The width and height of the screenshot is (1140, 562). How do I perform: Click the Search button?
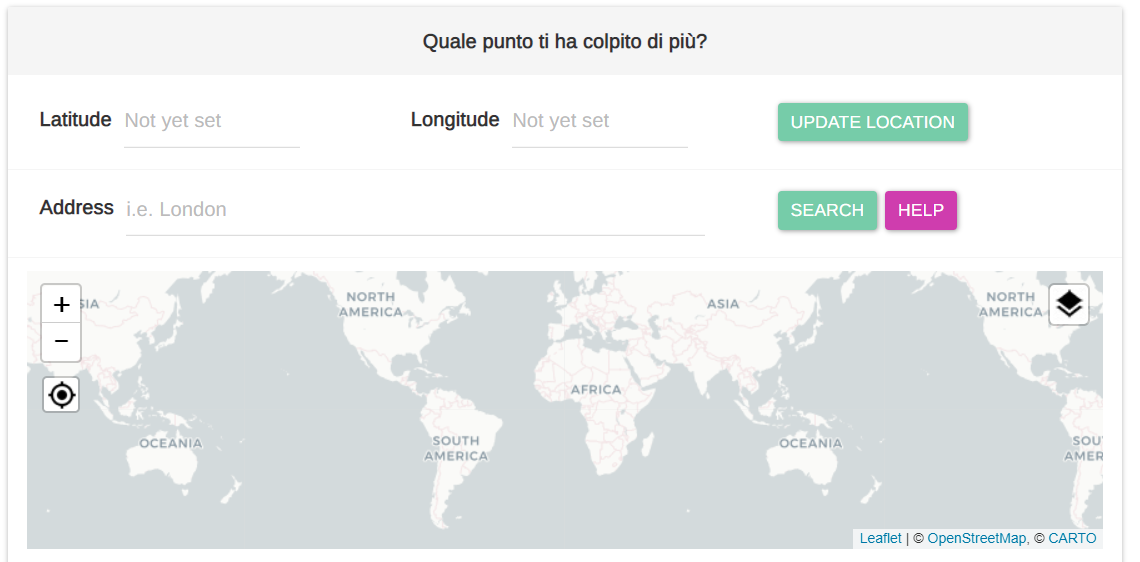tap(827, 210)
